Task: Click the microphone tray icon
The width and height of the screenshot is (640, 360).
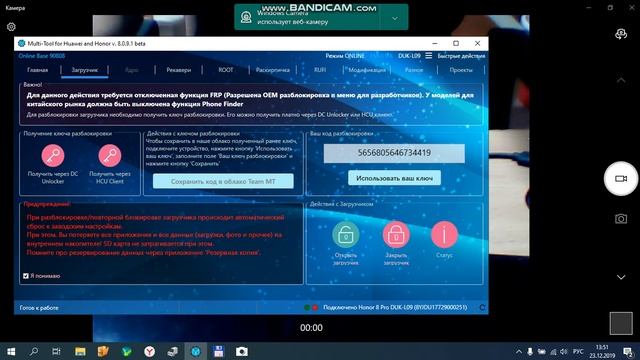Action: pyautogui.click(x=530, y=351)
